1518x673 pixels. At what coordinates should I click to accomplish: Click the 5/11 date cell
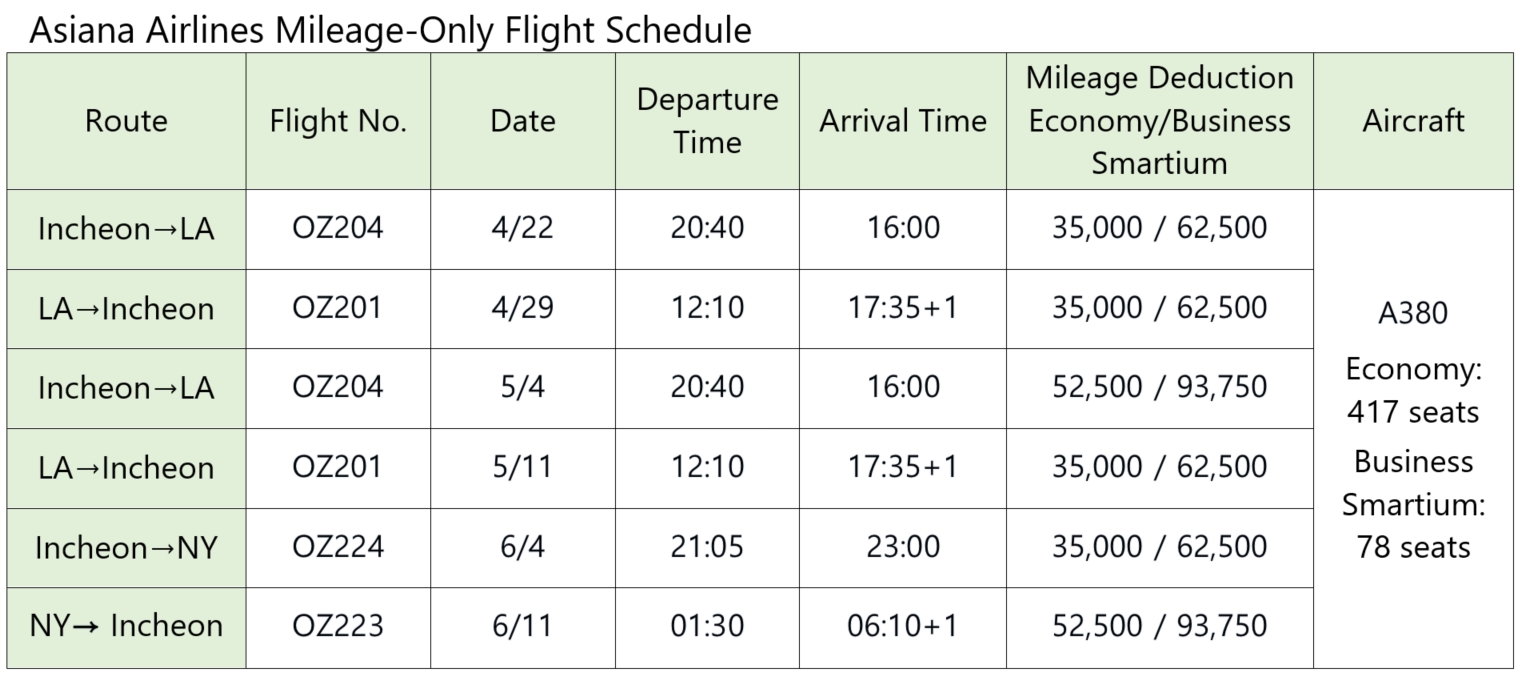pos(522,467)
